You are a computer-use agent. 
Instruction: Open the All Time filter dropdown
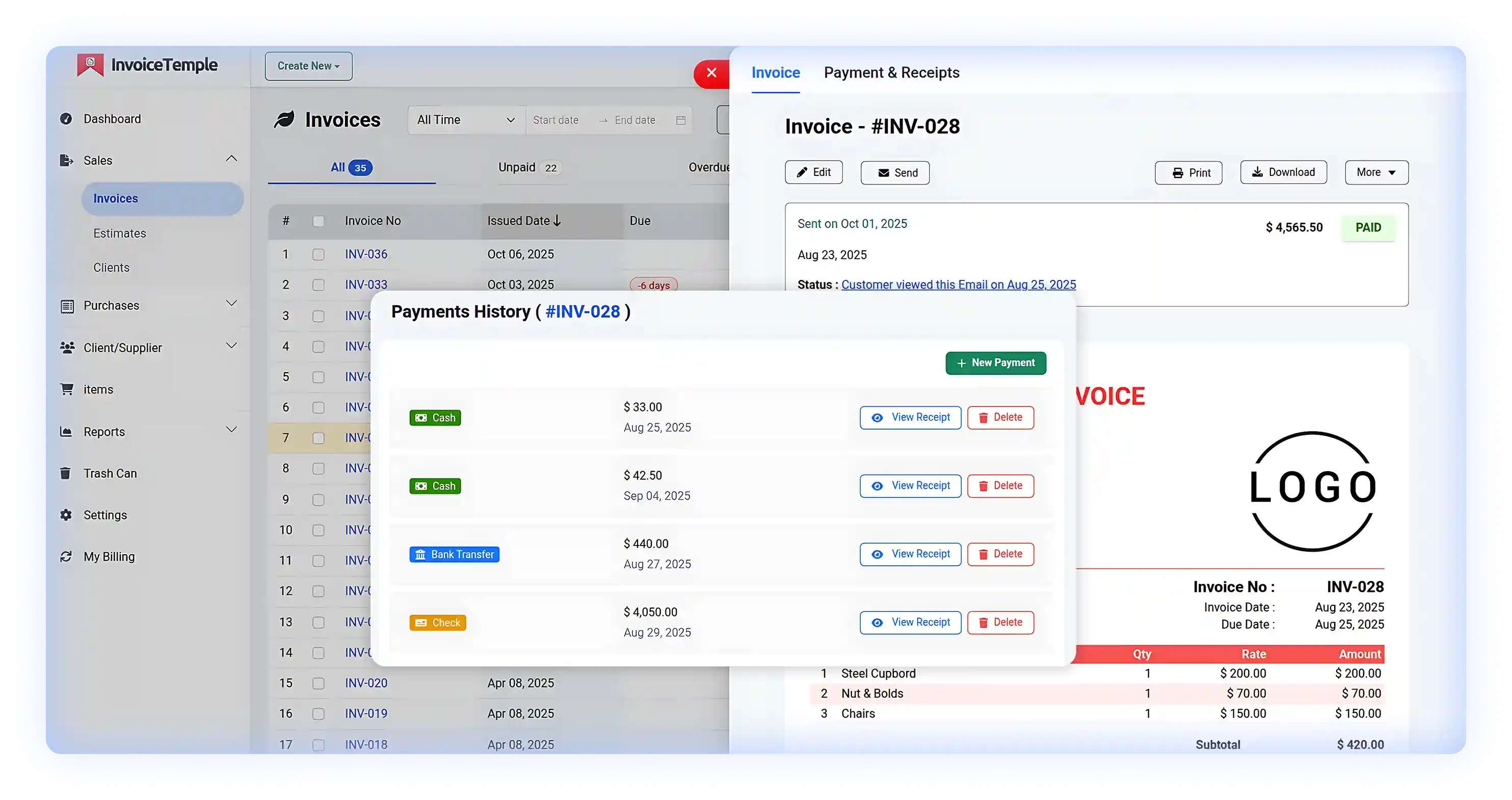(x=465, y=119)
